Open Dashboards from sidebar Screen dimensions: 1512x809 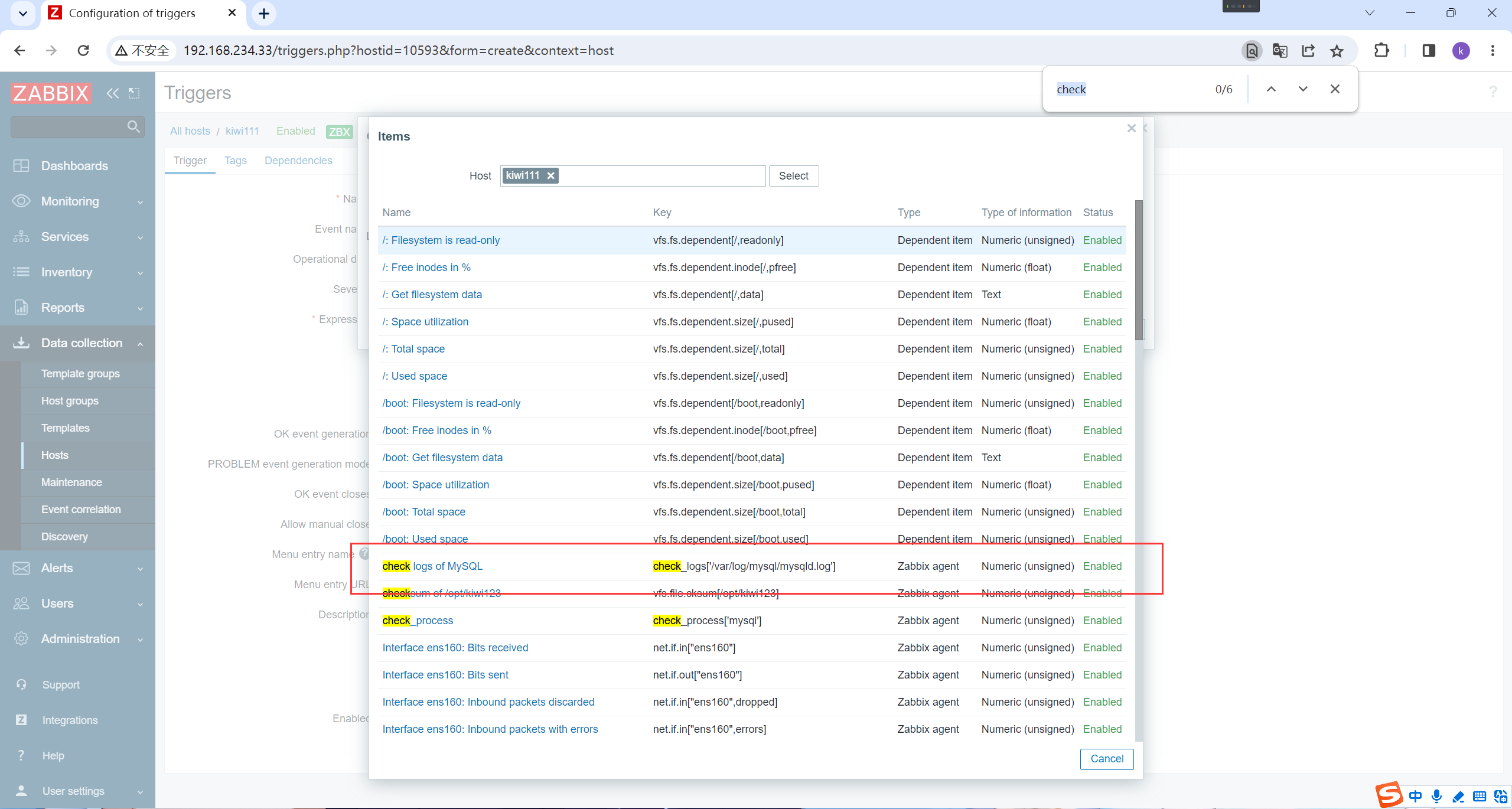click(77, 166)
